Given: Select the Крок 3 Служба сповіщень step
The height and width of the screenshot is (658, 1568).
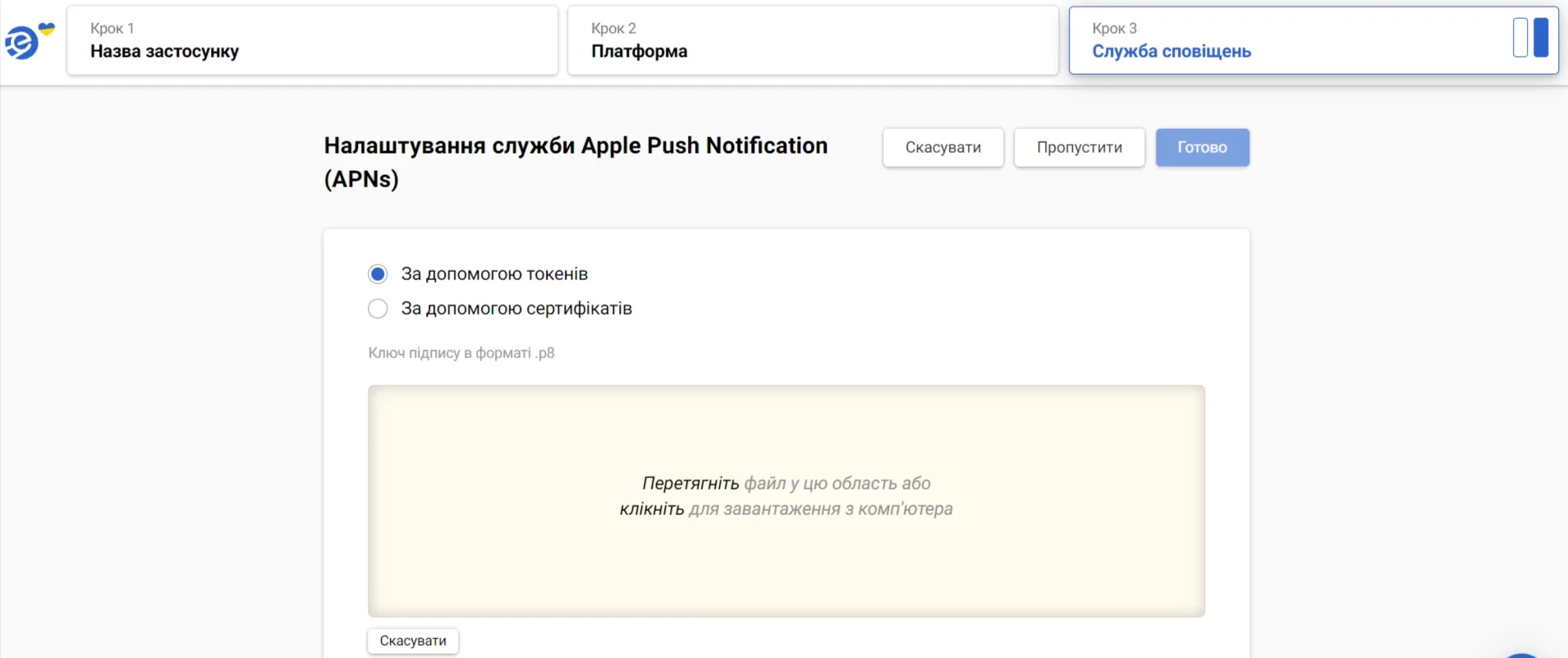Looking at the screenshot, I should click(x=1314, y=40).
